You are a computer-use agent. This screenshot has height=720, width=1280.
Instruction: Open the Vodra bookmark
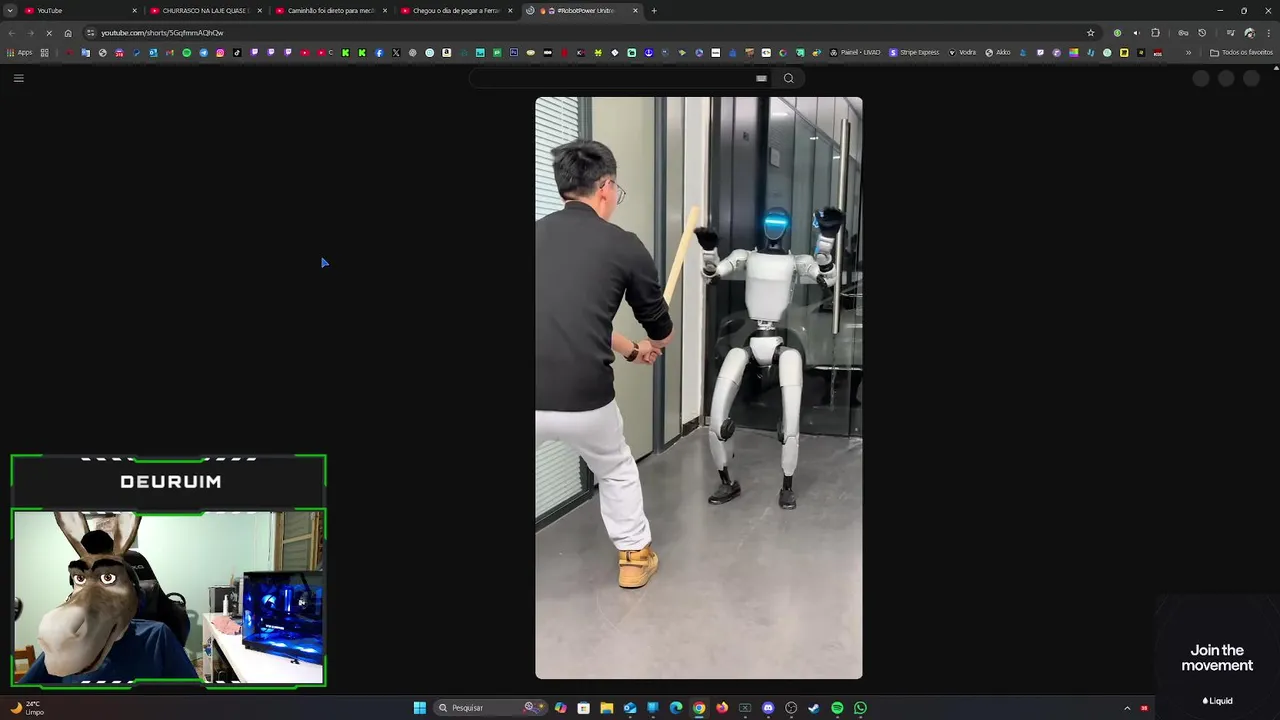(x=962, y=52)
